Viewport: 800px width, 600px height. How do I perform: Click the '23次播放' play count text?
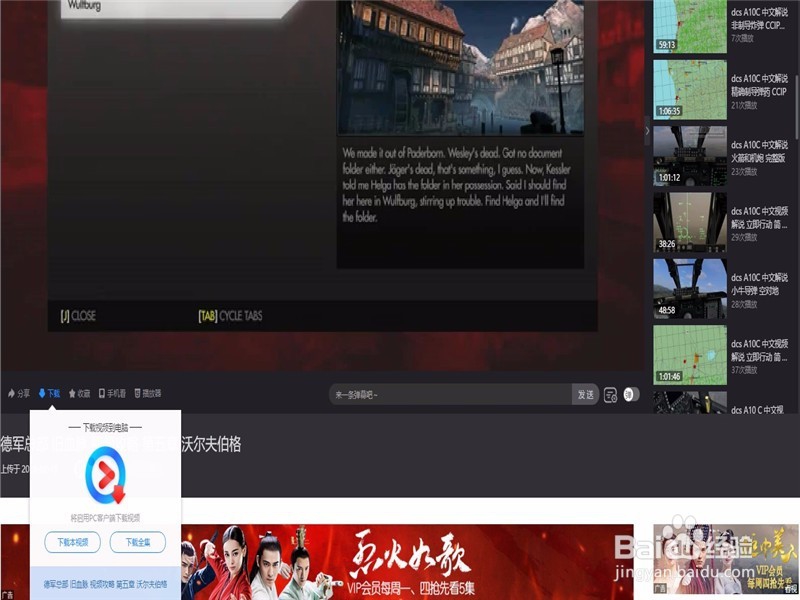(x=744, y=171)
